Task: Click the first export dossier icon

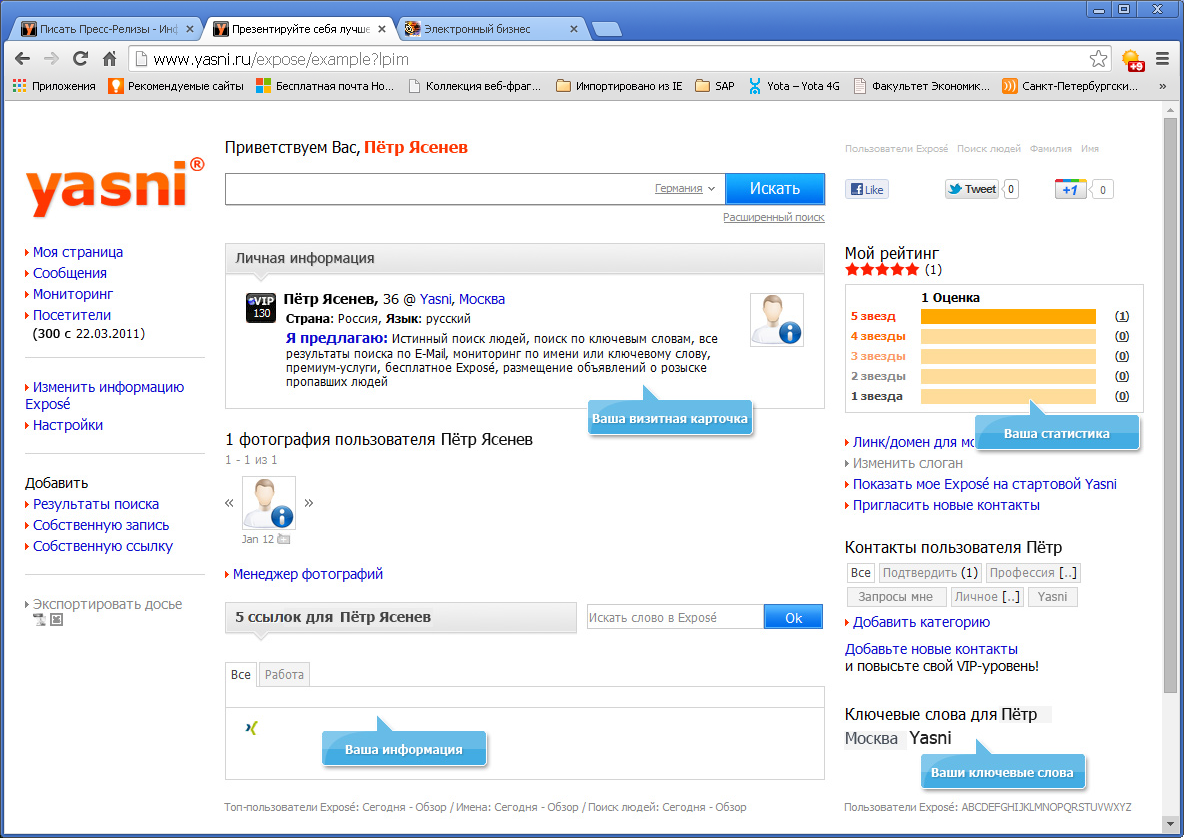Action: pyautogui.click(x=40, y=620)
